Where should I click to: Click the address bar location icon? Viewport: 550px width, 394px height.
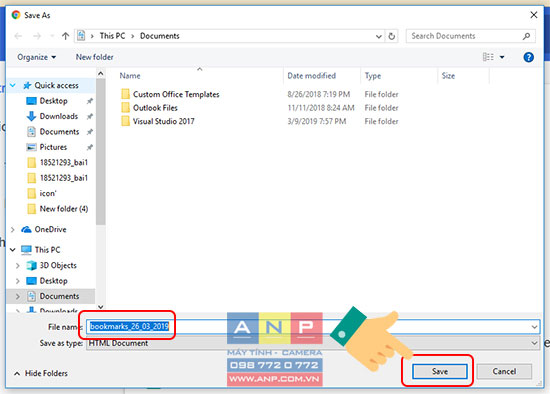pos(81,36)
